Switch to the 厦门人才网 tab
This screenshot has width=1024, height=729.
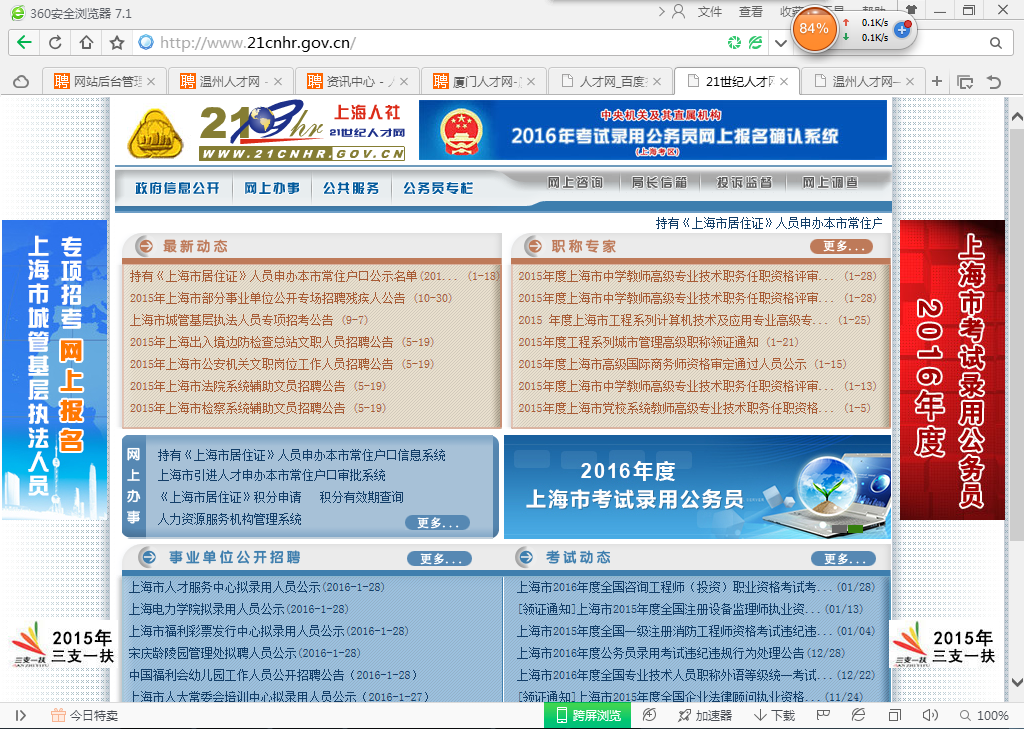click(483, 82)
